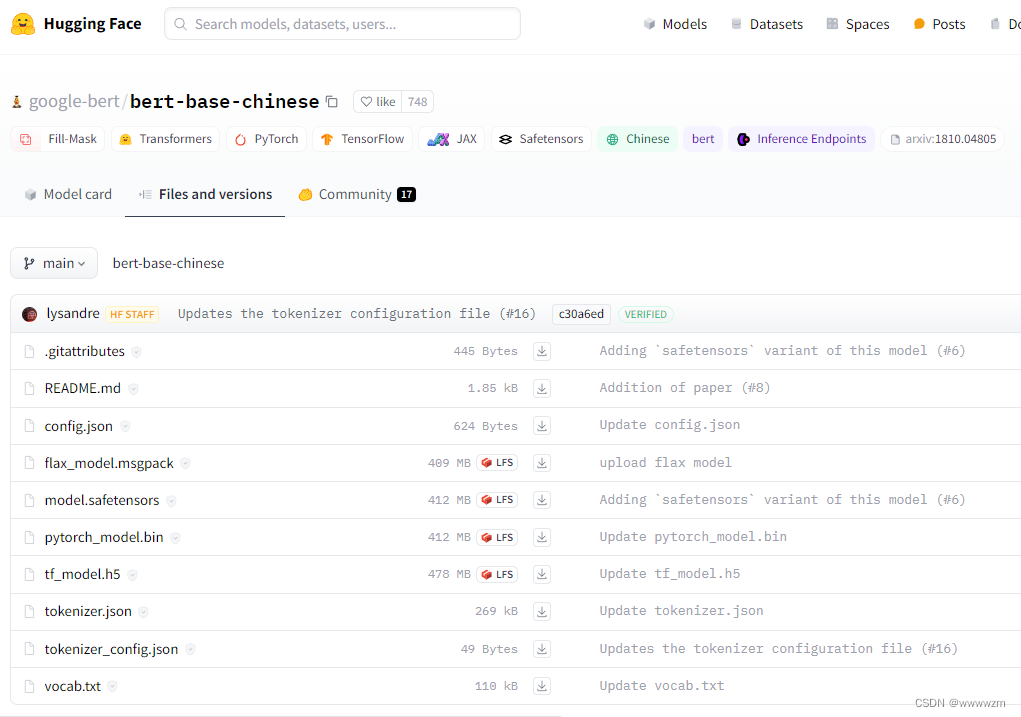Open the vocab.txt file
The width and height of the screenshot is (1021, 717).
point(72,686)
